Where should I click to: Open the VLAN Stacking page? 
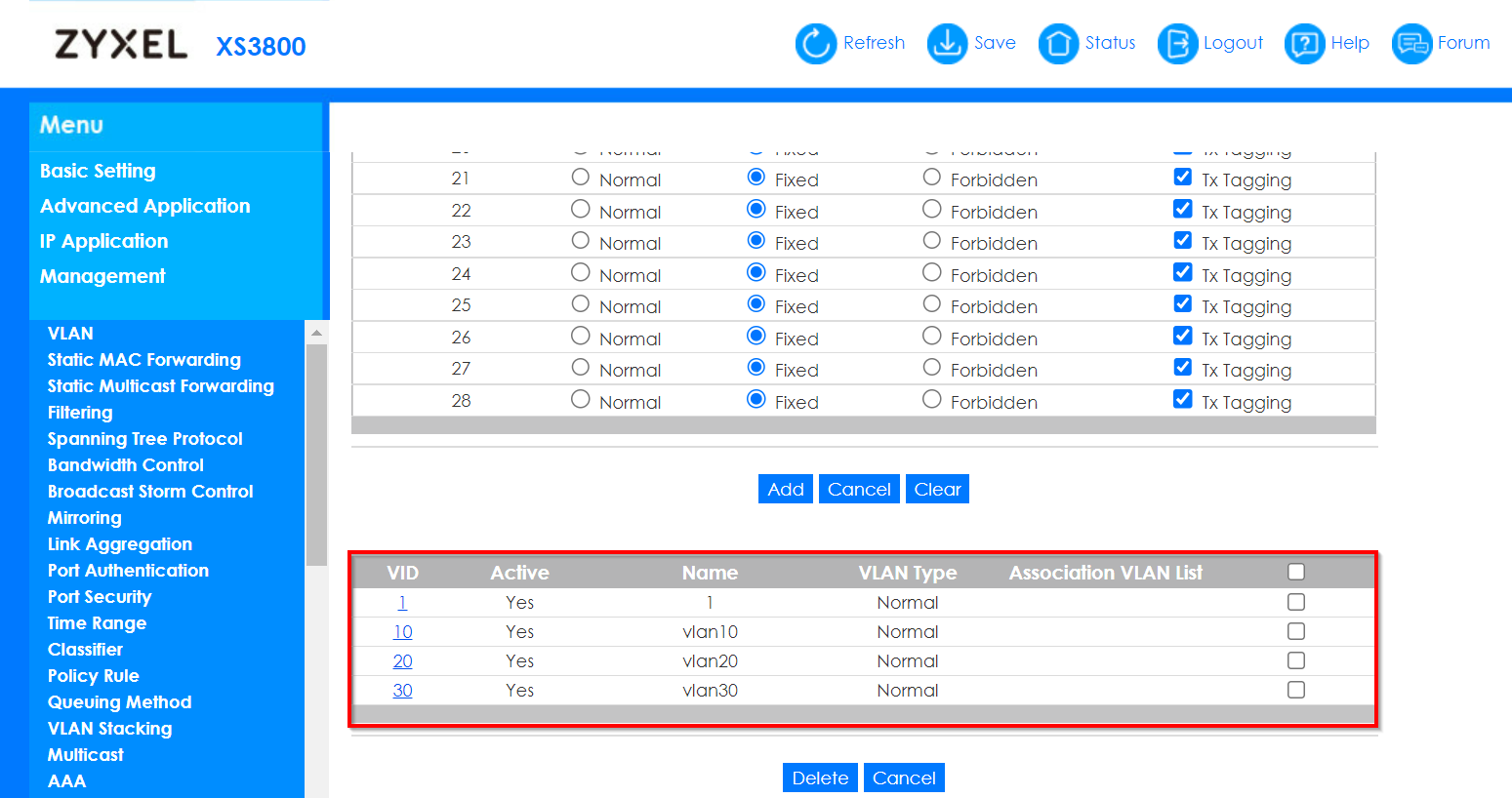(109, 728)
